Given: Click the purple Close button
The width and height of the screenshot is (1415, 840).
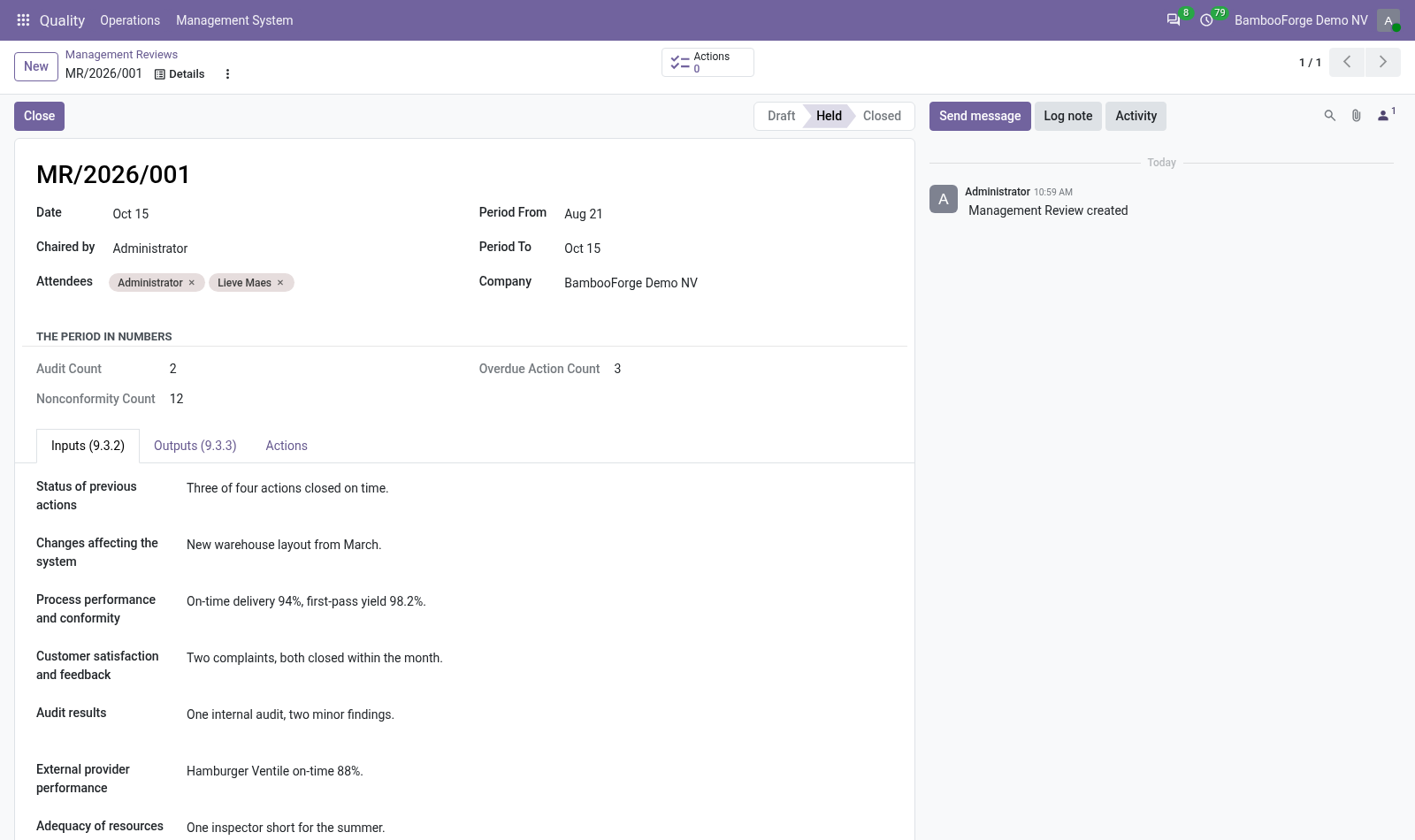Looking at the screenshot, I should point(39,116).
